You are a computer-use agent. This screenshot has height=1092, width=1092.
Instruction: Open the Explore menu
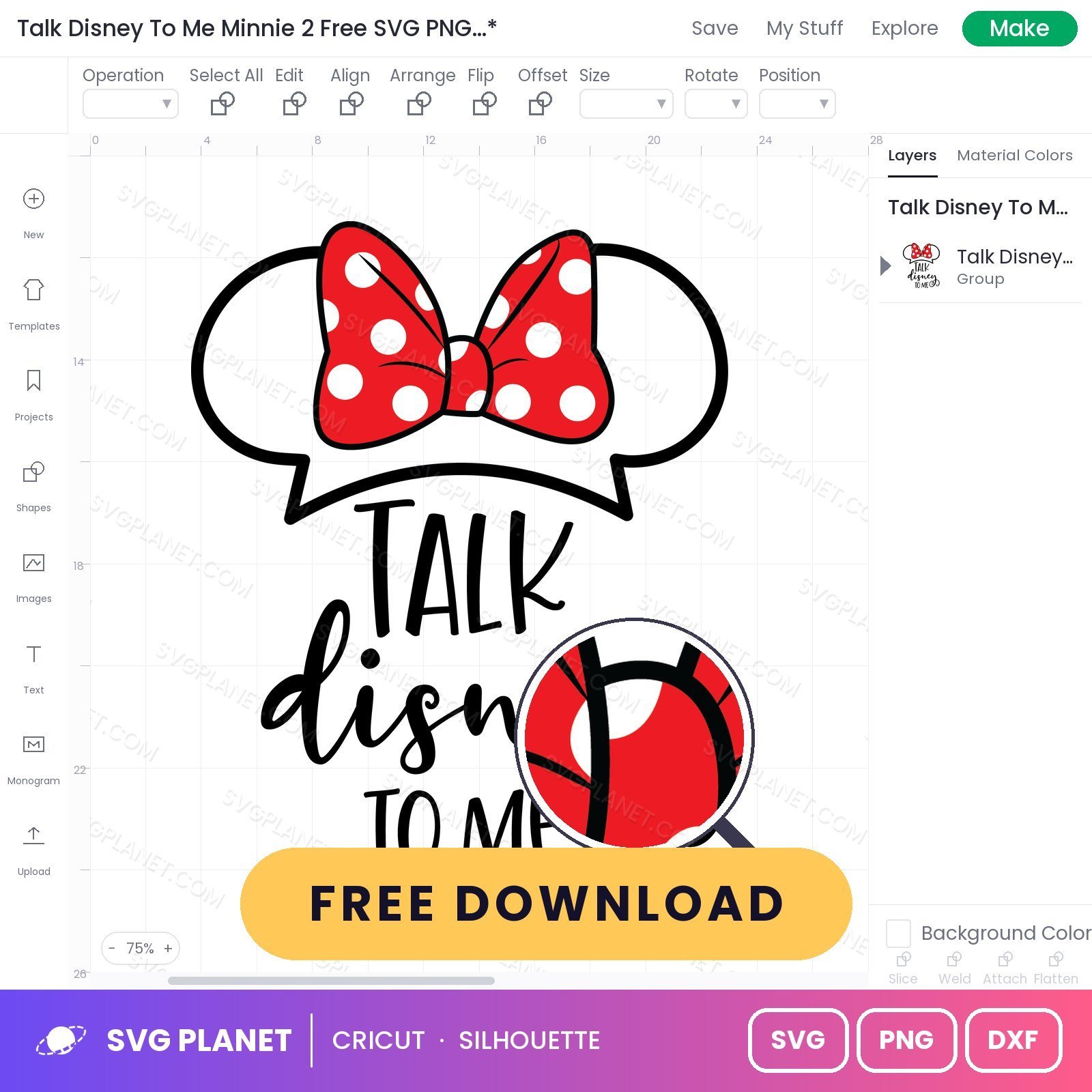pos(904,28)
